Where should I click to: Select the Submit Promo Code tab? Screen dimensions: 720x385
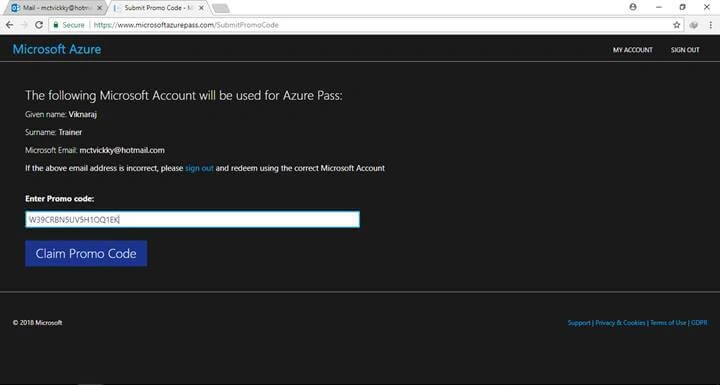click(158, 8)
